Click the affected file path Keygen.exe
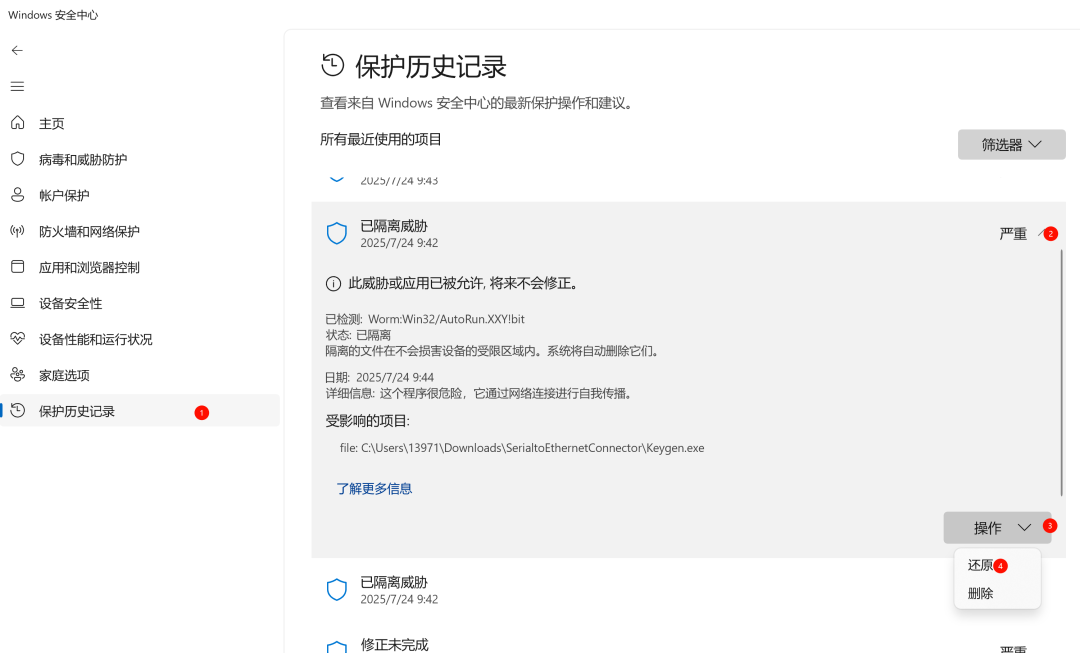 (521, 448)
